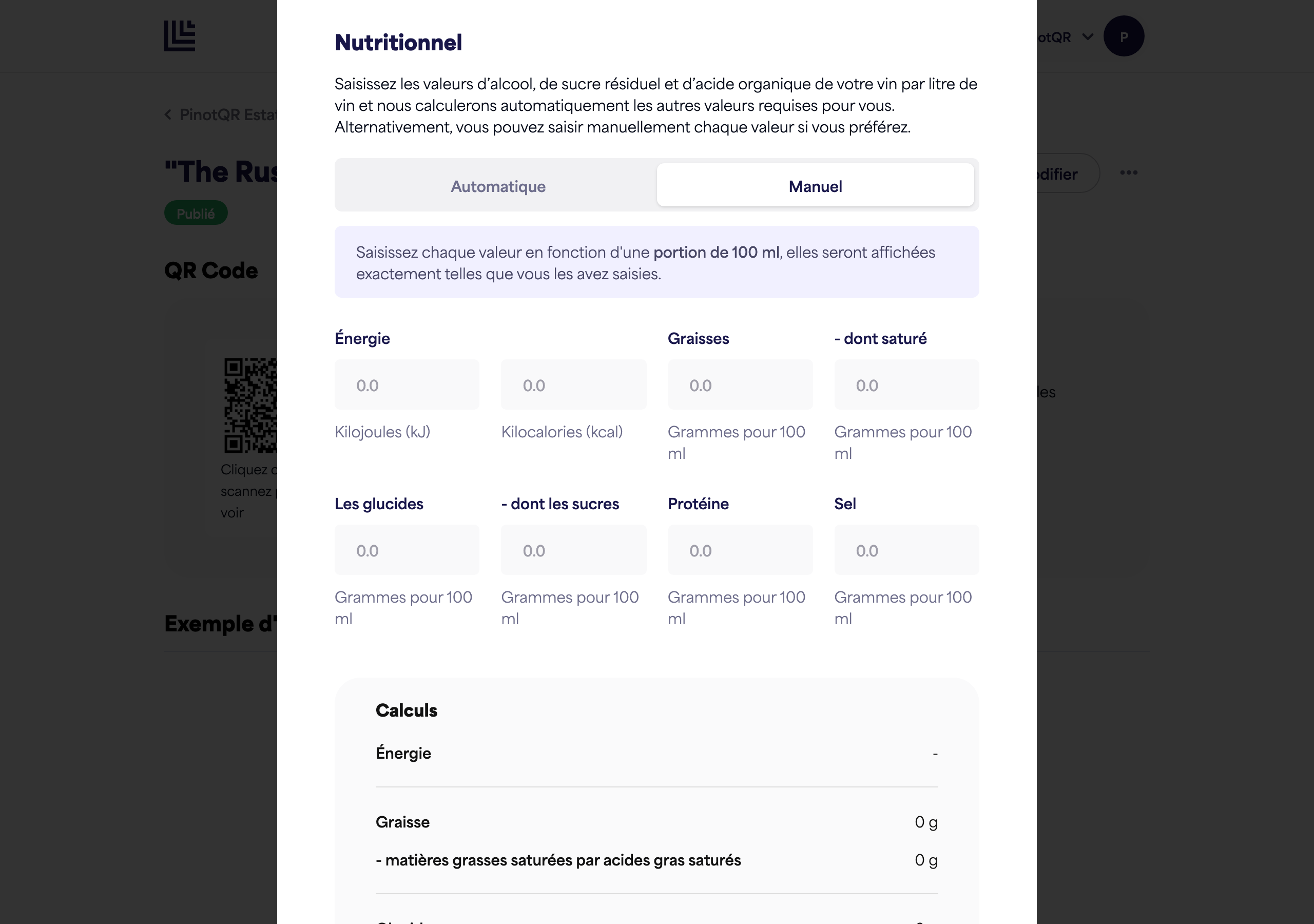Click the Protéine input field
The height and width of the screenshot is (924, 1314).
tap(740, 550)
